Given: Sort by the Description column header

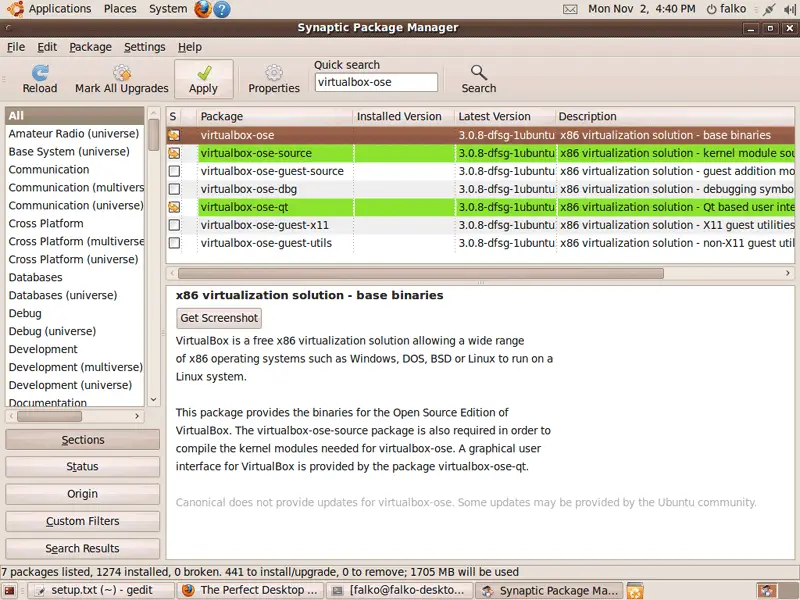Looking at the screenshot, I should 674,116.
